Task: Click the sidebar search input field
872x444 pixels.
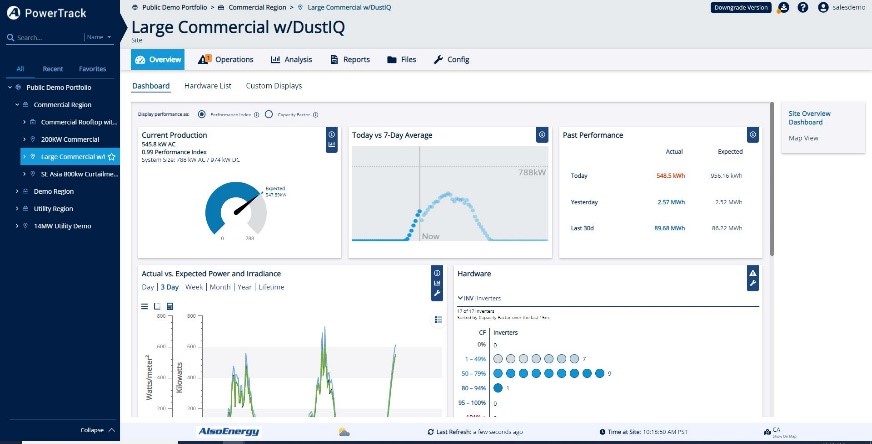Action: point(49,37)
